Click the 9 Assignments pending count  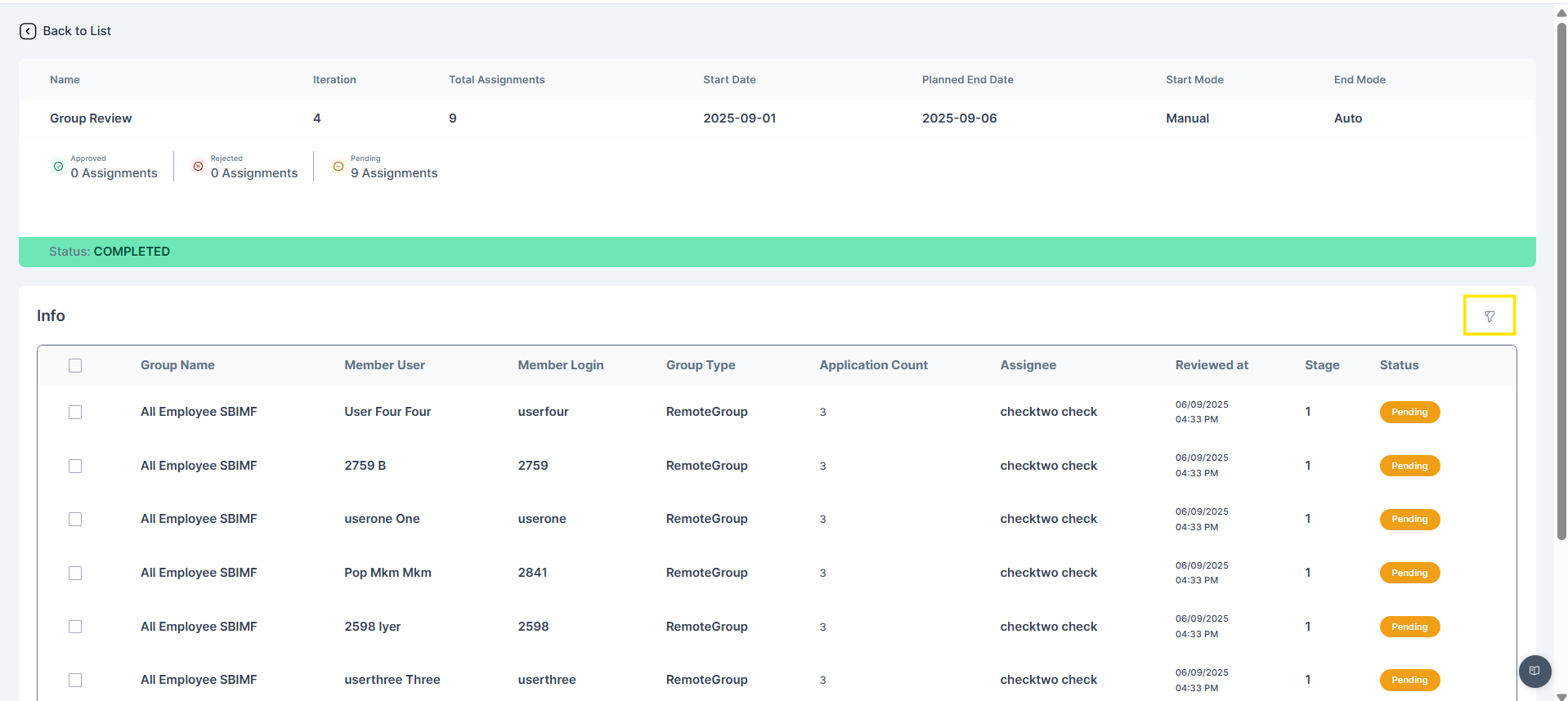point(394,173)
